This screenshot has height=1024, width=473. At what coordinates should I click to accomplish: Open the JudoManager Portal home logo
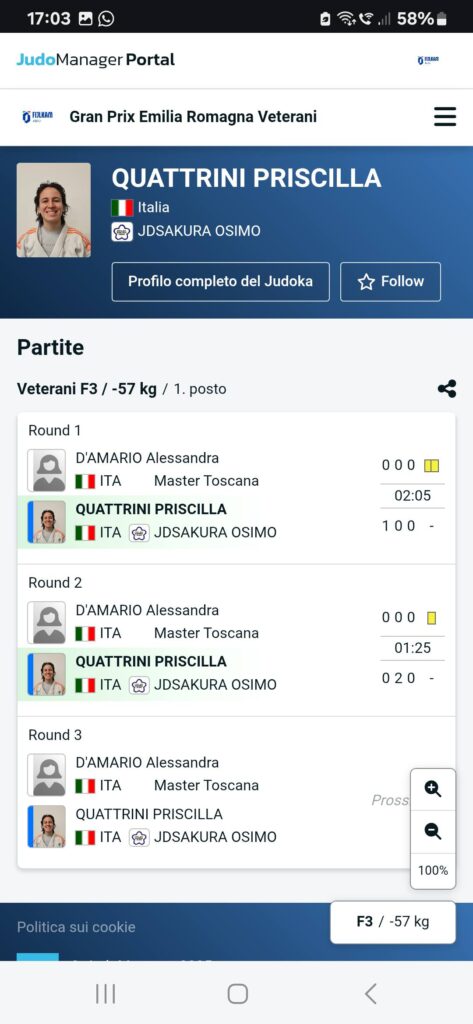click(x=95, y=60)
